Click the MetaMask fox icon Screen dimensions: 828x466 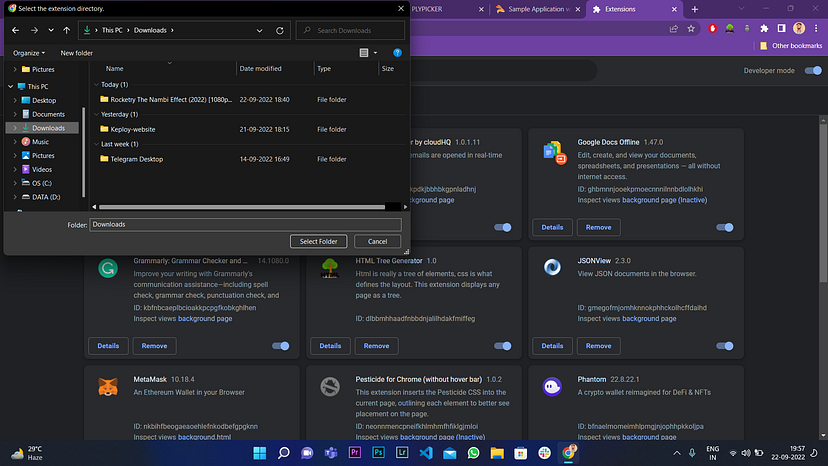(108, 387)
